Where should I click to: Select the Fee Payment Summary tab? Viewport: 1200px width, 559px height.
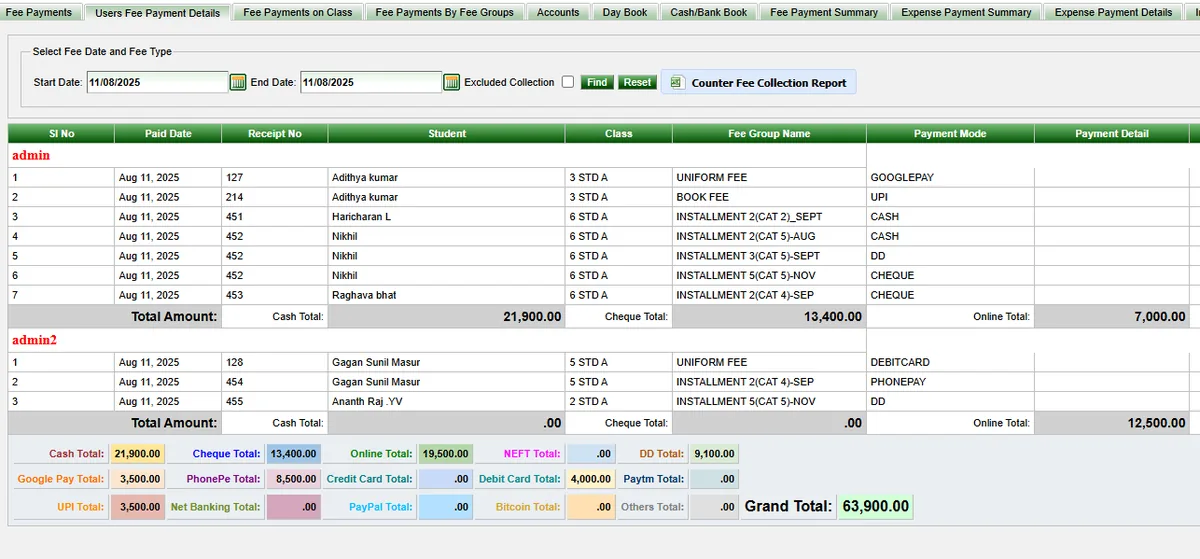click(824, 12)
